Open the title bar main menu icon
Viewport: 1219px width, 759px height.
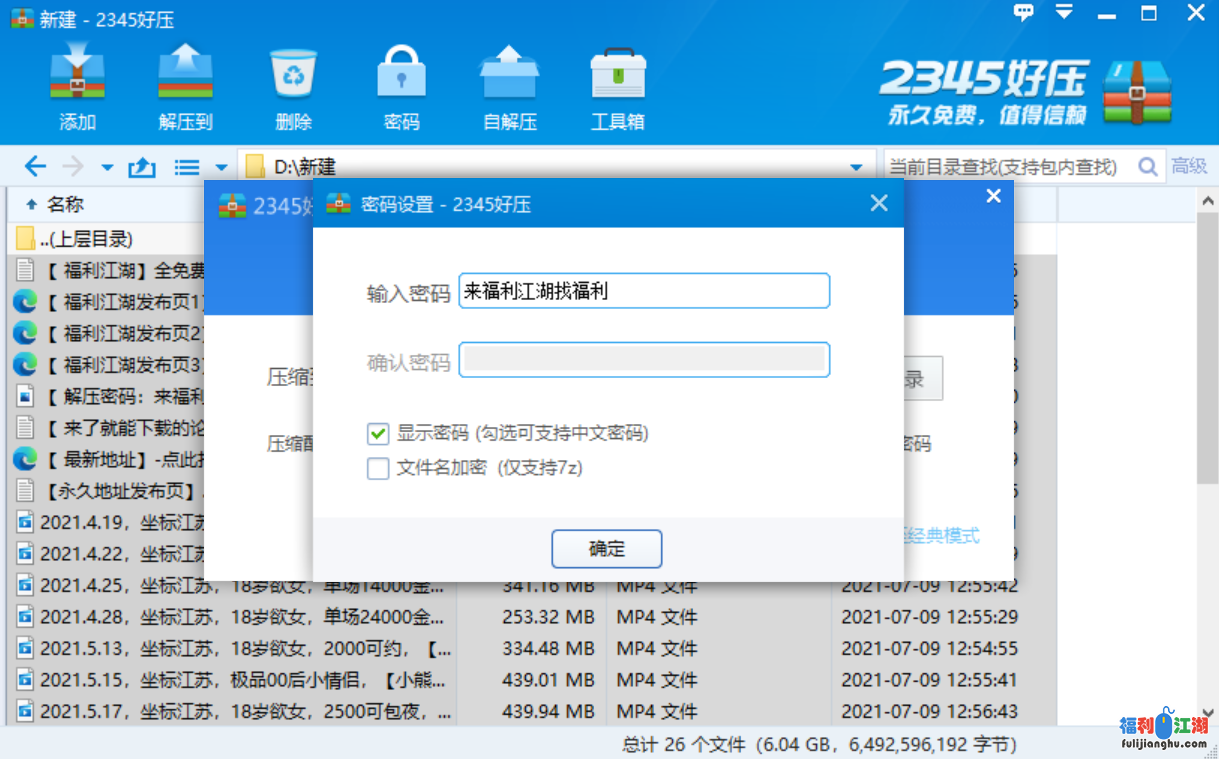(x=1064, y=13)
